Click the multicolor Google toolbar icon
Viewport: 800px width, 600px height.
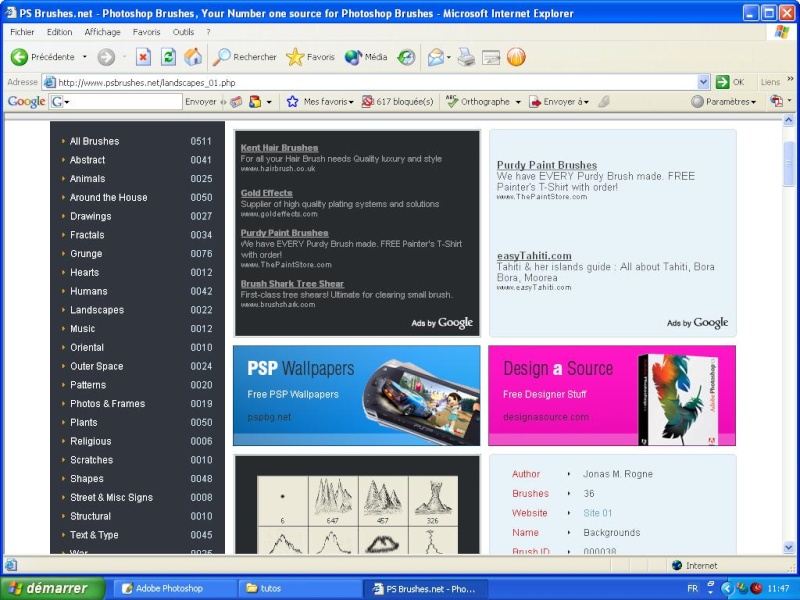[x=255, y=102]
